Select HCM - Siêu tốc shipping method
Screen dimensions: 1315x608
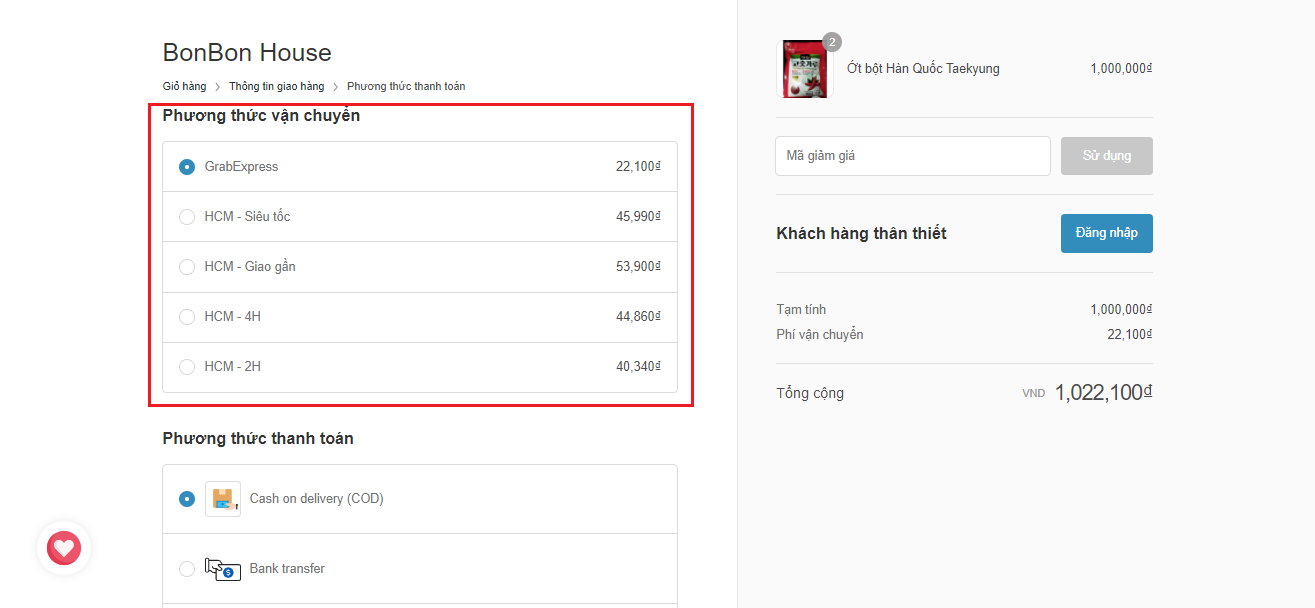click(x=187, y=217)
